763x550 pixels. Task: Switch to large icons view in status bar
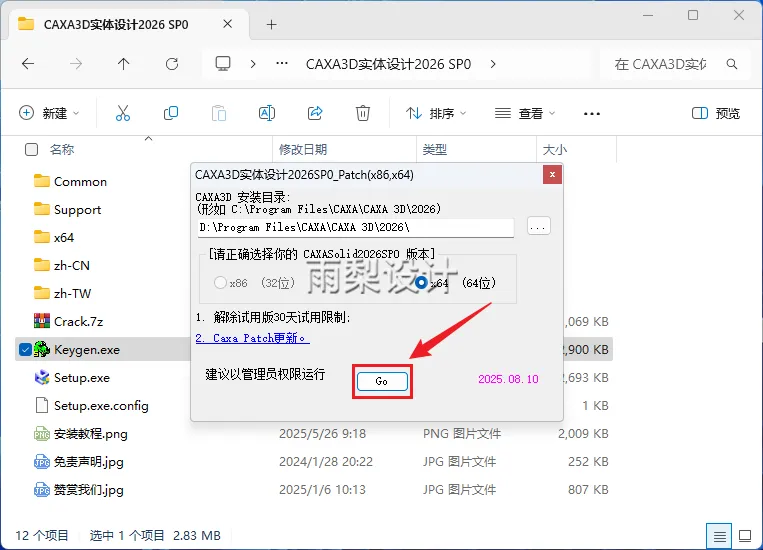745,536
